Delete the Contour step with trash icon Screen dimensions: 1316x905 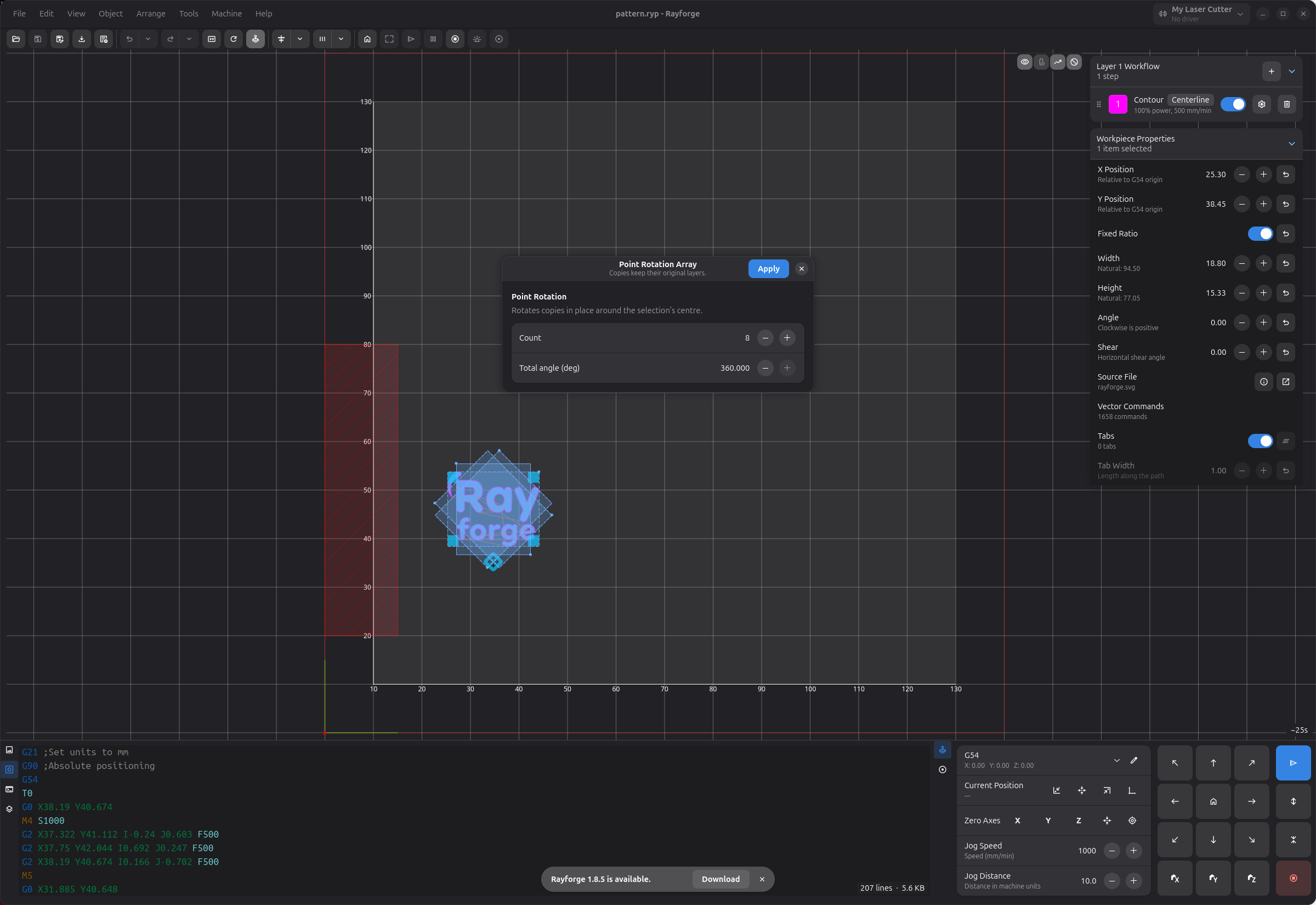click(1286, 104)
